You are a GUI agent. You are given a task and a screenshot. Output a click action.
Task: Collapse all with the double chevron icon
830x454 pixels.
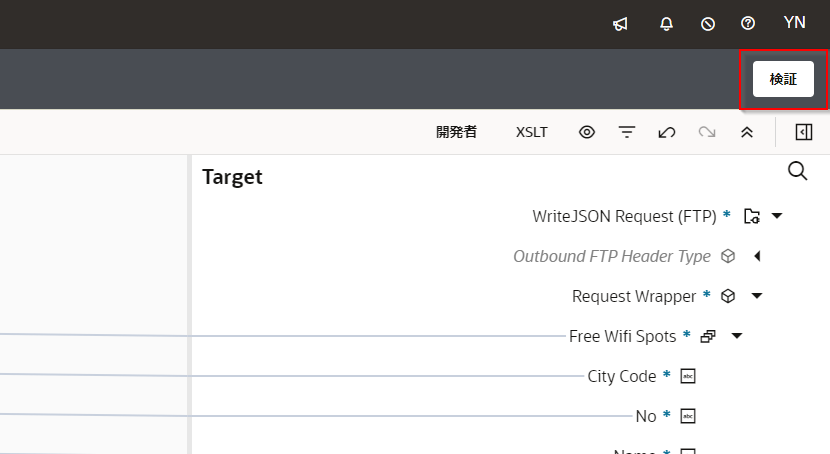click(747, 132)
